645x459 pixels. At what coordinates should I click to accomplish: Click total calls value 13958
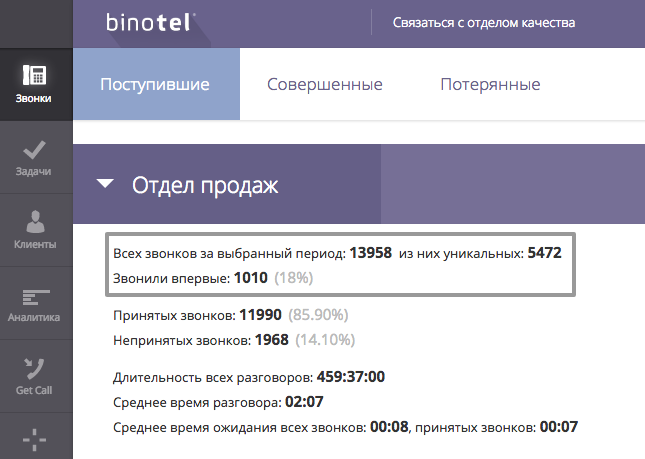tap(371, 253)
